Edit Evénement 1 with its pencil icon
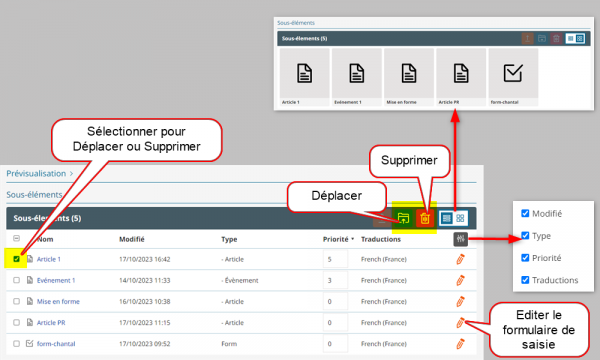600x360 pixels. tap(460, 280)
